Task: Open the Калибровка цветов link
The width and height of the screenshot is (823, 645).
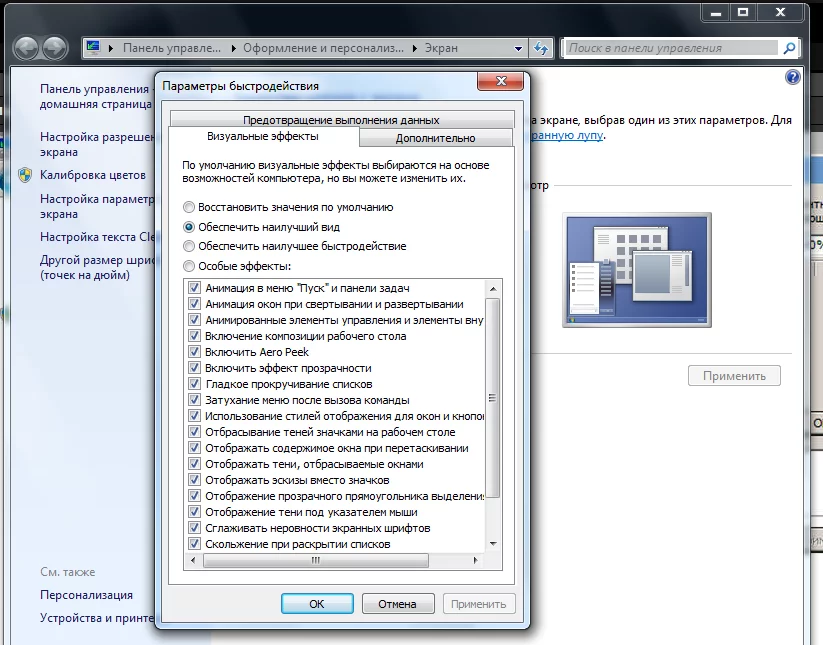Action: [x=93, y=175]
